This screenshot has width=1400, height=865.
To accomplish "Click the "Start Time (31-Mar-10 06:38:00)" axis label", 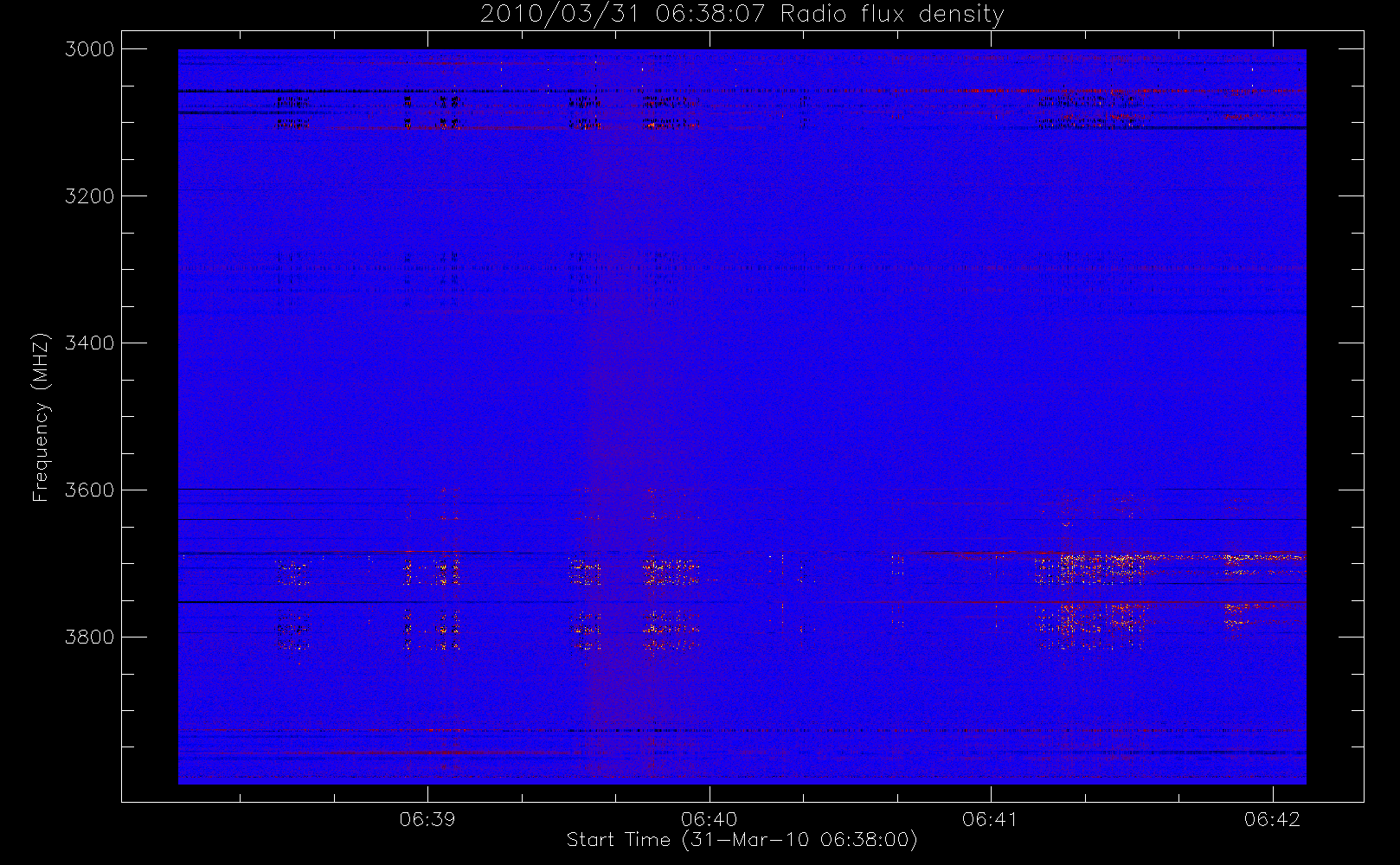I will tap(742, 840).
